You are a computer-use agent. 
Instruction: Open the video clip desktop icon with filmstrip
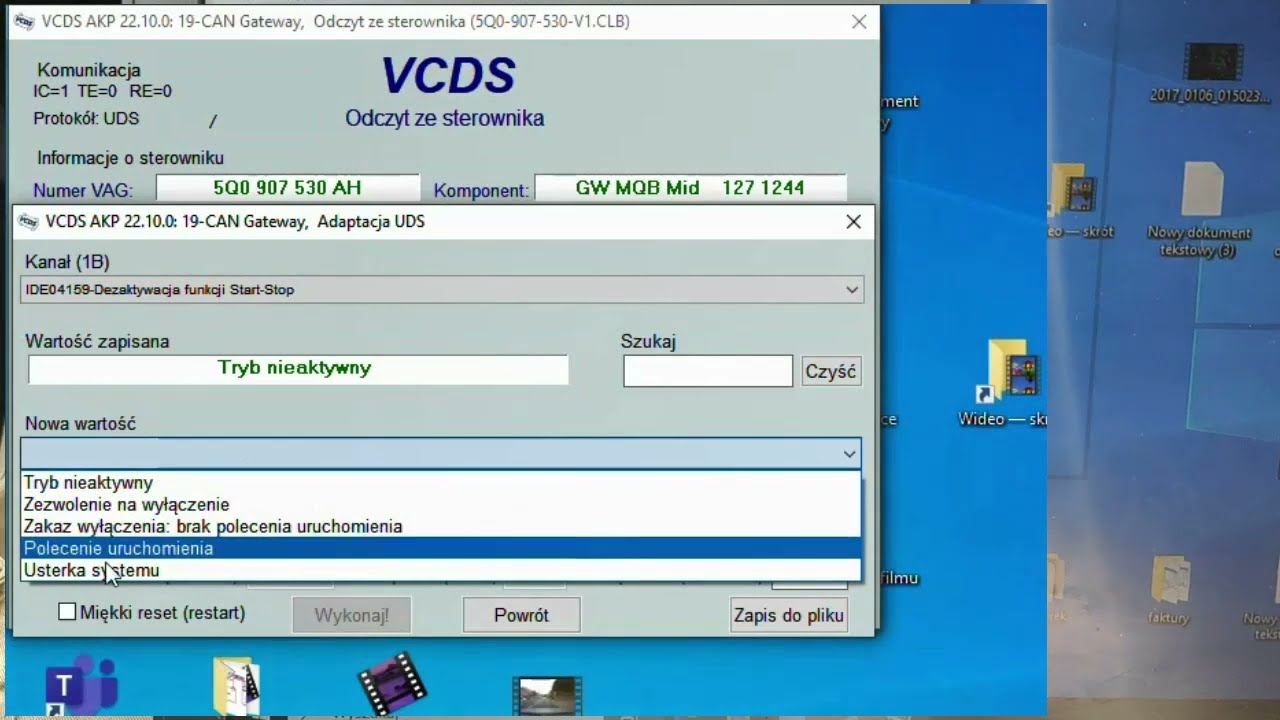393,683
